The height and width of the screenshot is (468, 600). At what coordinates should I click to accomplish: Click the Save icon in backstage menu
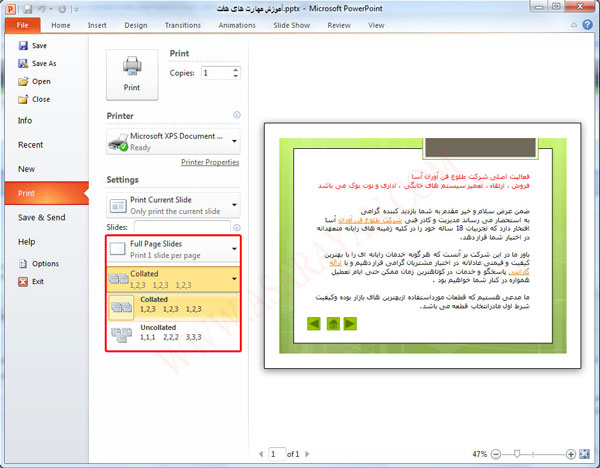click(23, 45)
